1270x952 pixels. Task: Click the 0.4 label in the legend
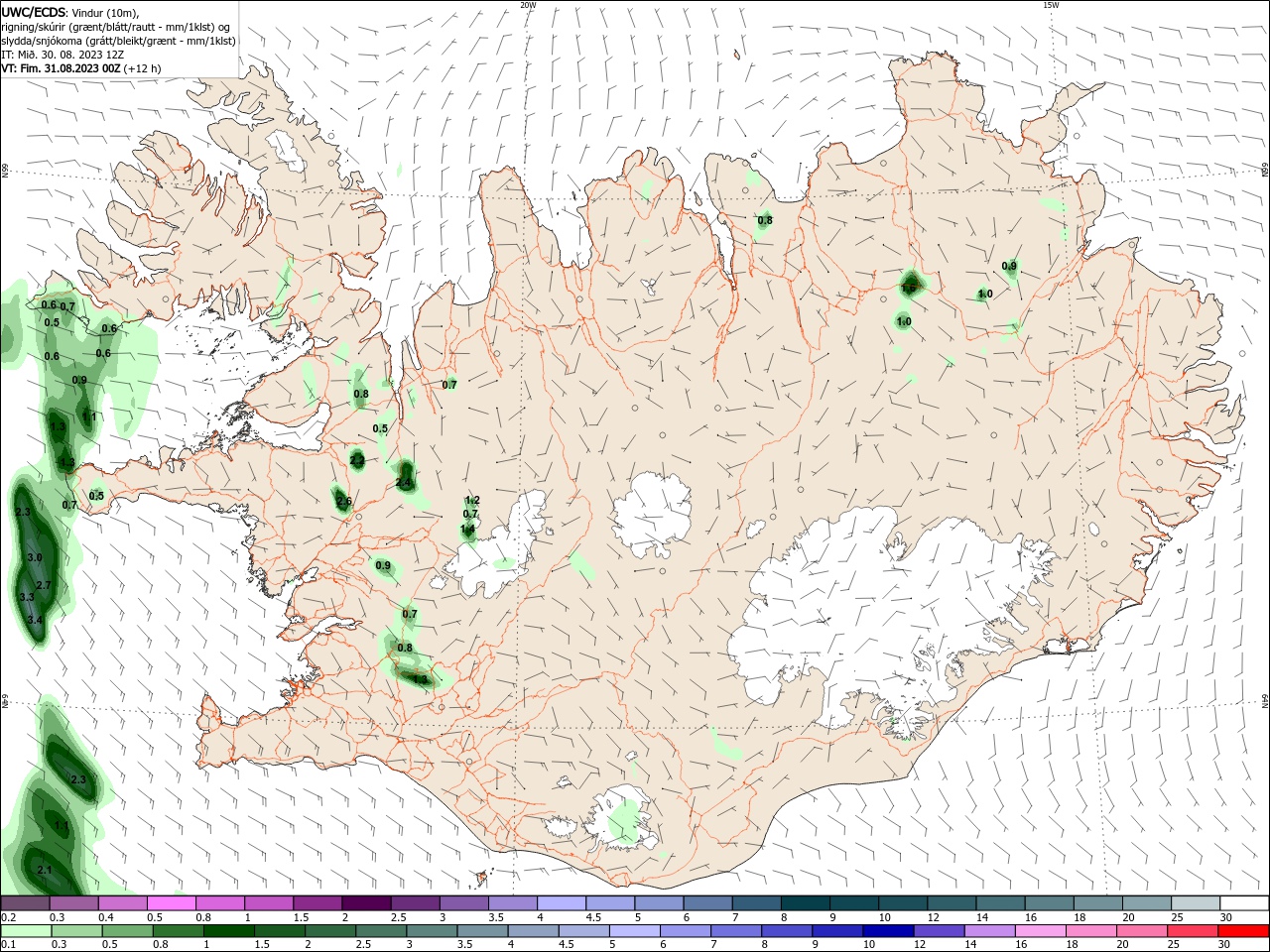click(x=106, y=918)
